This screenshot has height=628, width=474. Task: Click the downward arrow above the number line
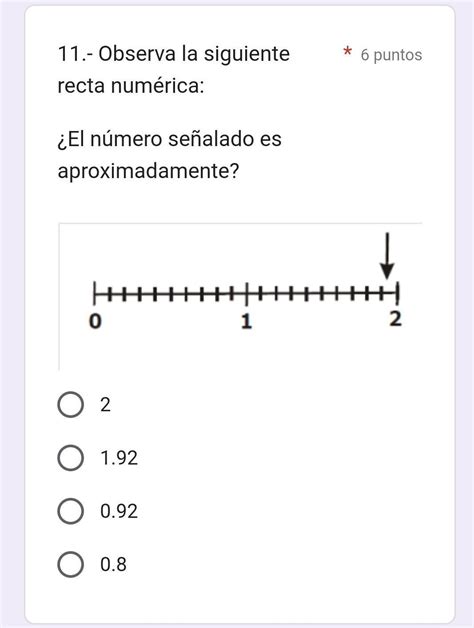point(387,256)
